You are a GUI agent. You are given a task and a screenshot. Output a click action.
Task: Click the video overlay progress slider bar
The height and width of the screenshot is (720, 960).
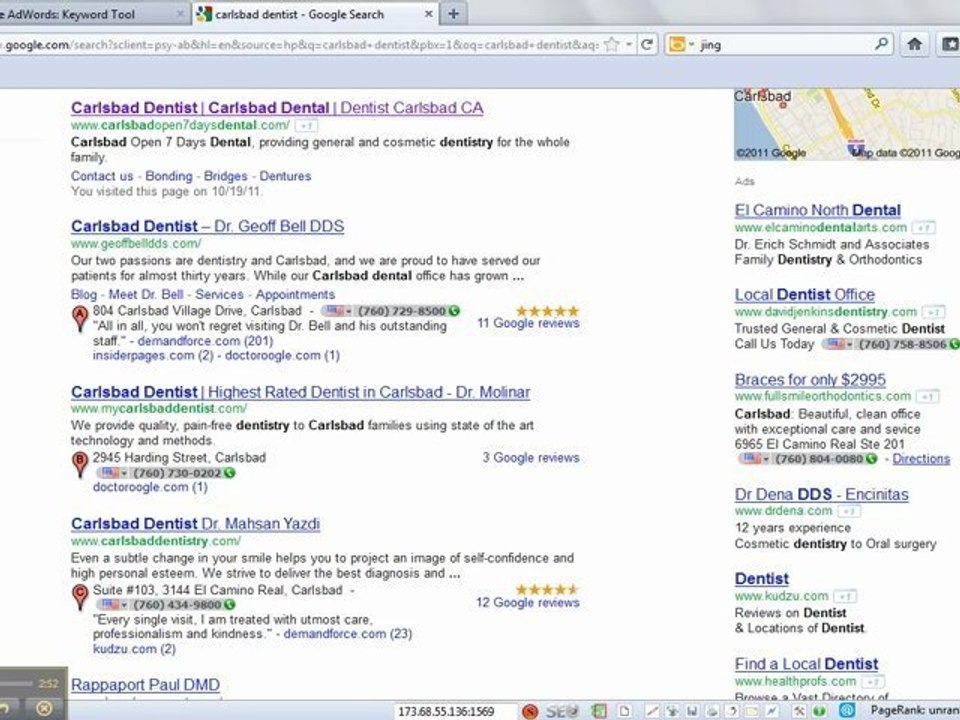pos(17,683)
